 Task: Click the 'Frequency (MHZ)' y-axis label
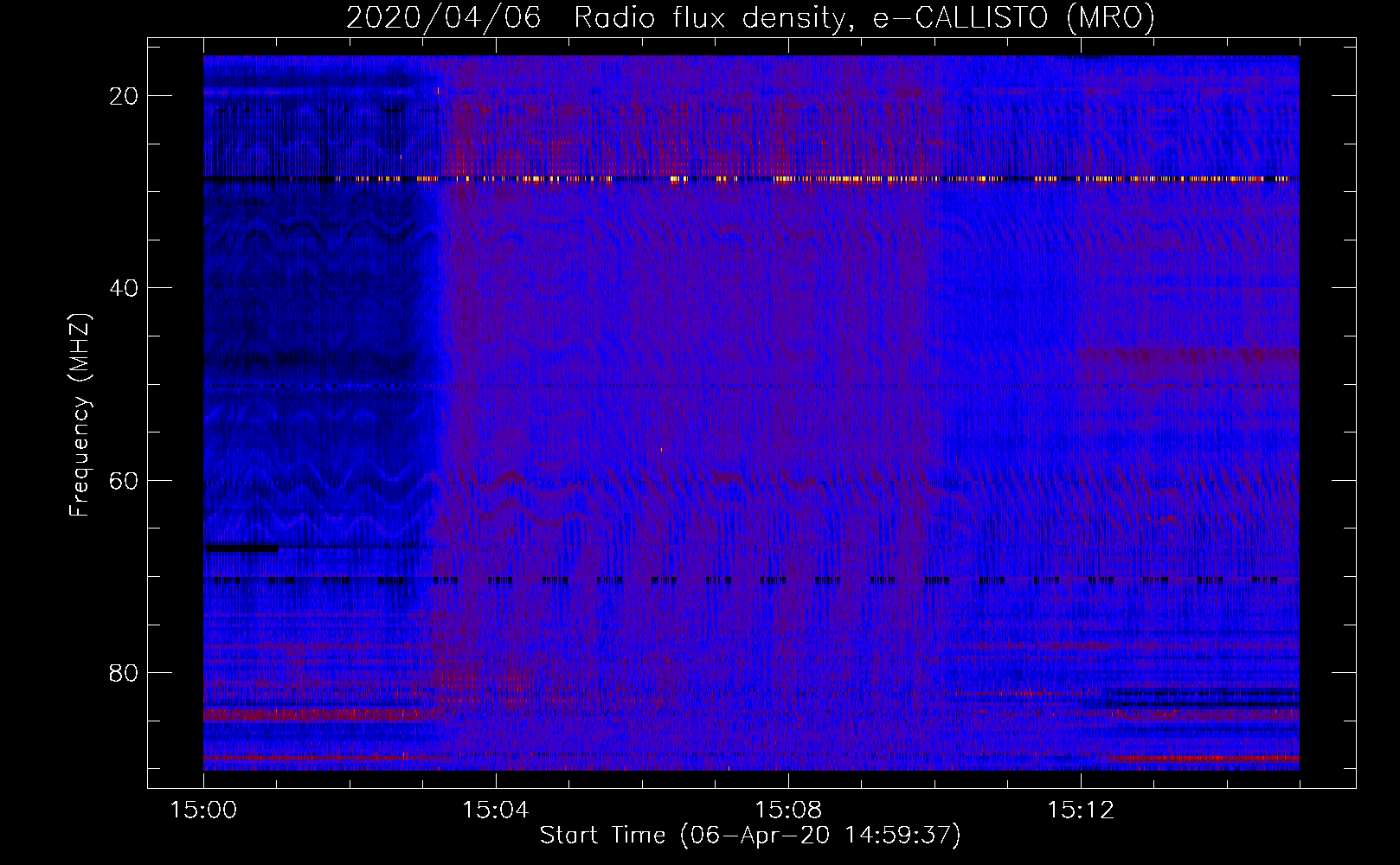[x=80, y=415]
